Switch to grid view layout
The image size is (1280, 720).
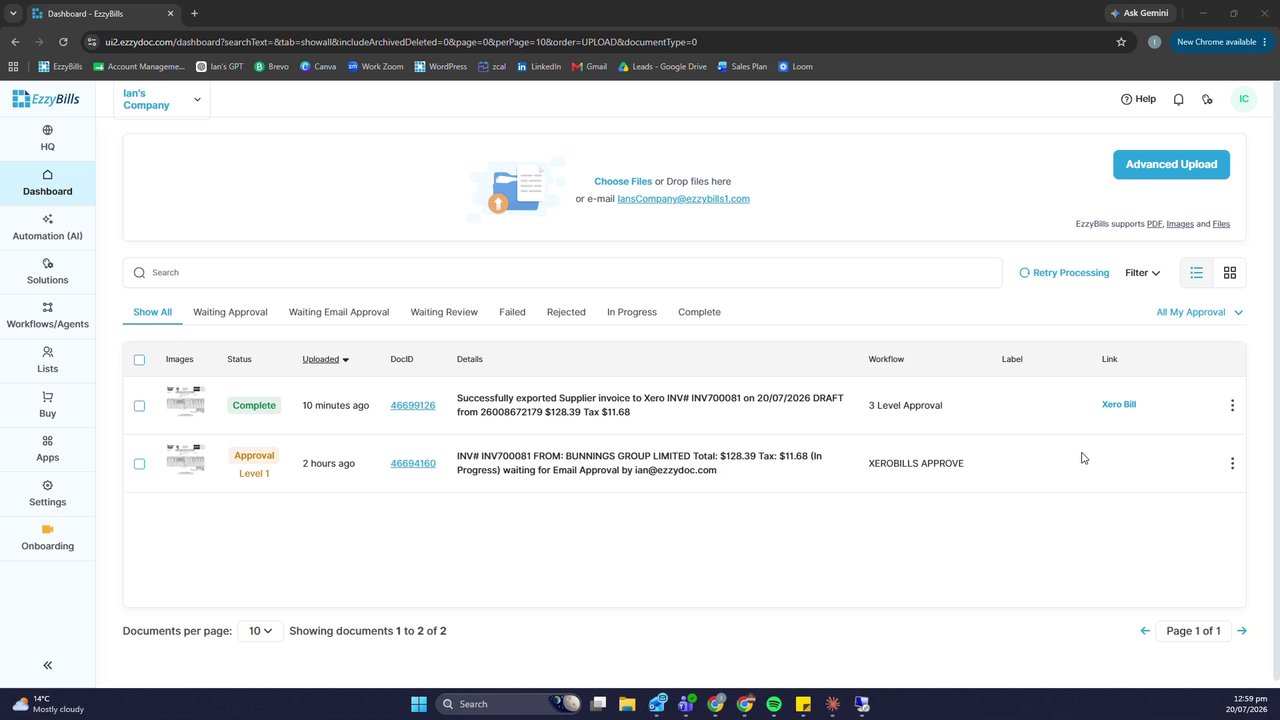pyautogui.click(x=1230, y=272)
